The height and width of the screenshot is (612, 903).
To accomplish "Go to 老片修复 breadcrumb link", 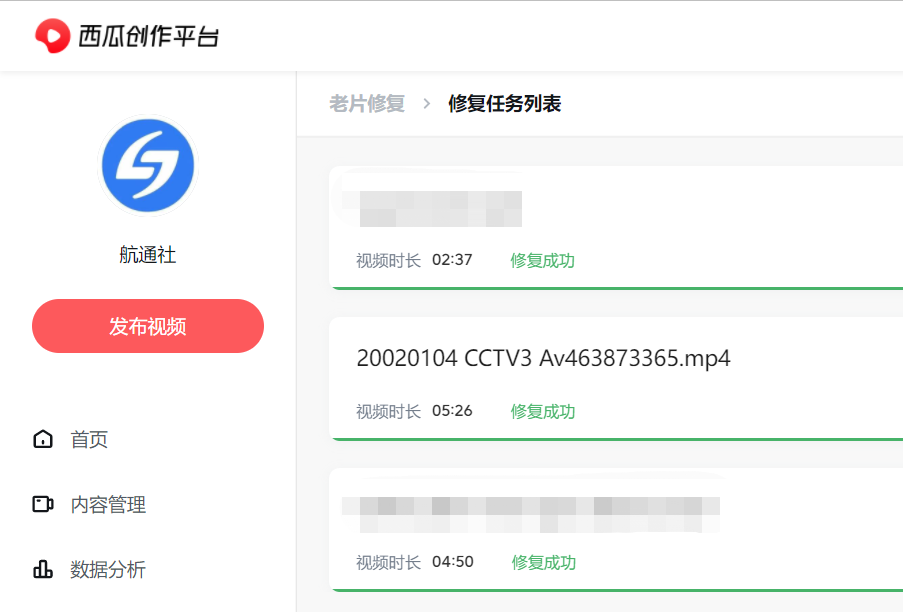I will tap(367, 104).
